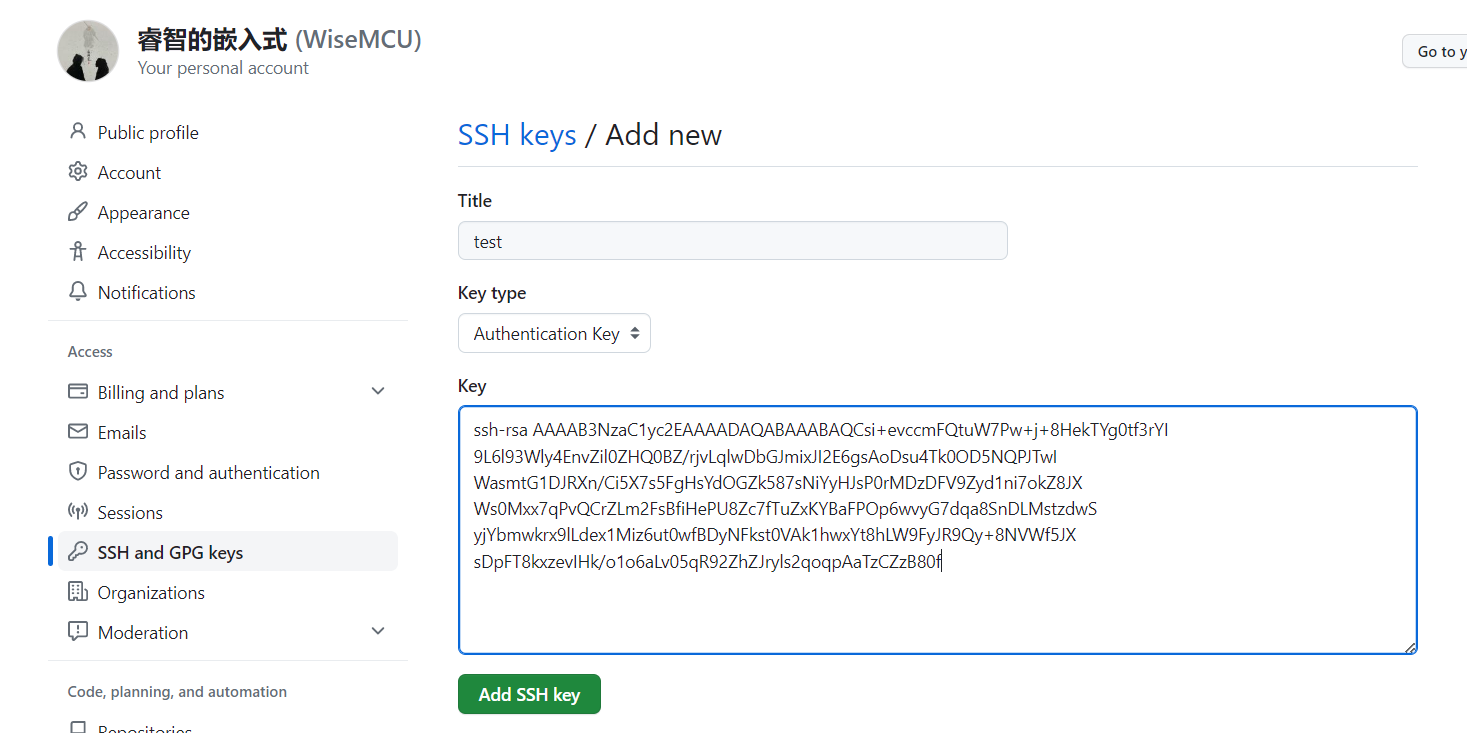Expand the Moderation section chevron
The image size is (1467, 733).
(378, 632)
